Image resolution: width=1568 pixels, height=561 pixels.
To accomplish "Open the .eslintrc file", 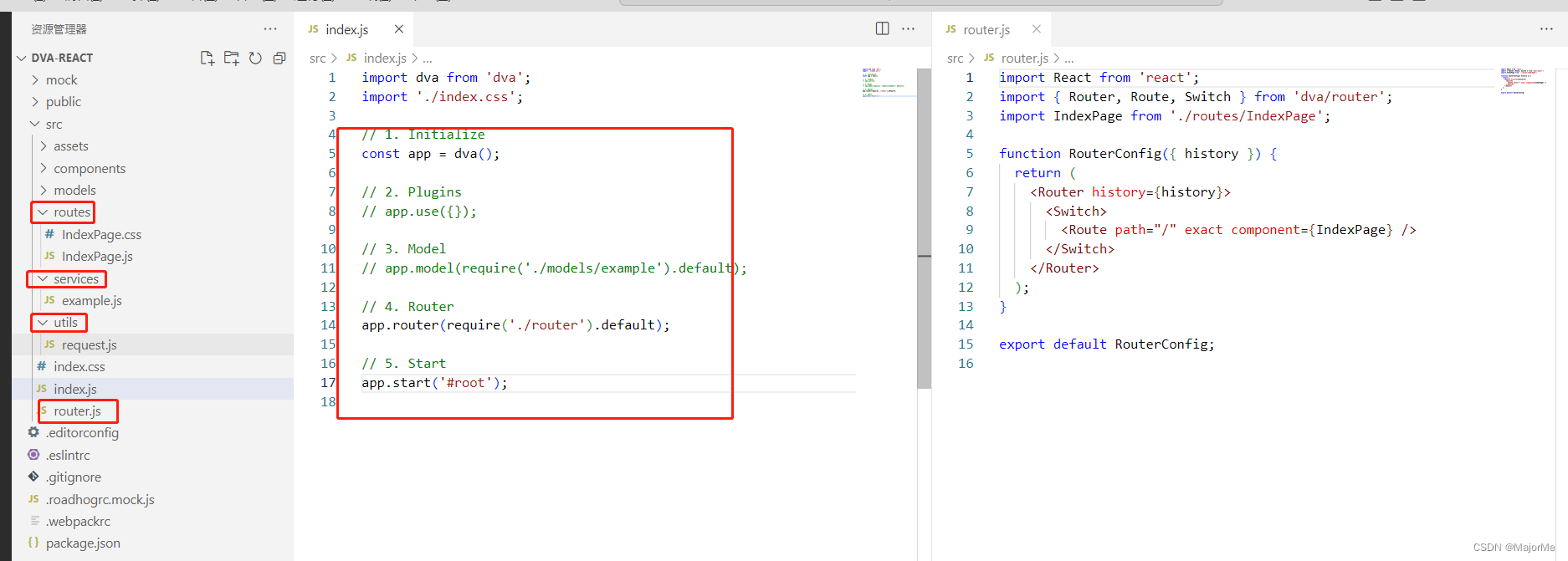I will 152,455.
